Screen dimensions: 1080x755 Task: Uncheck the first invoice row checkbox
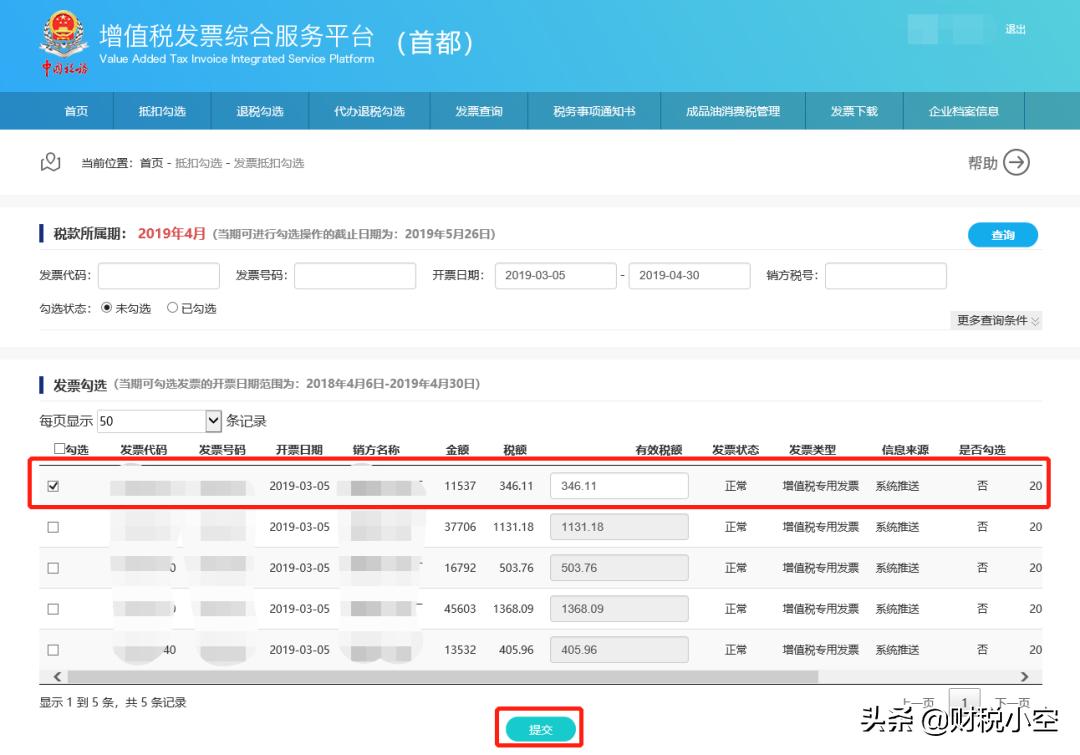(55, 485)
